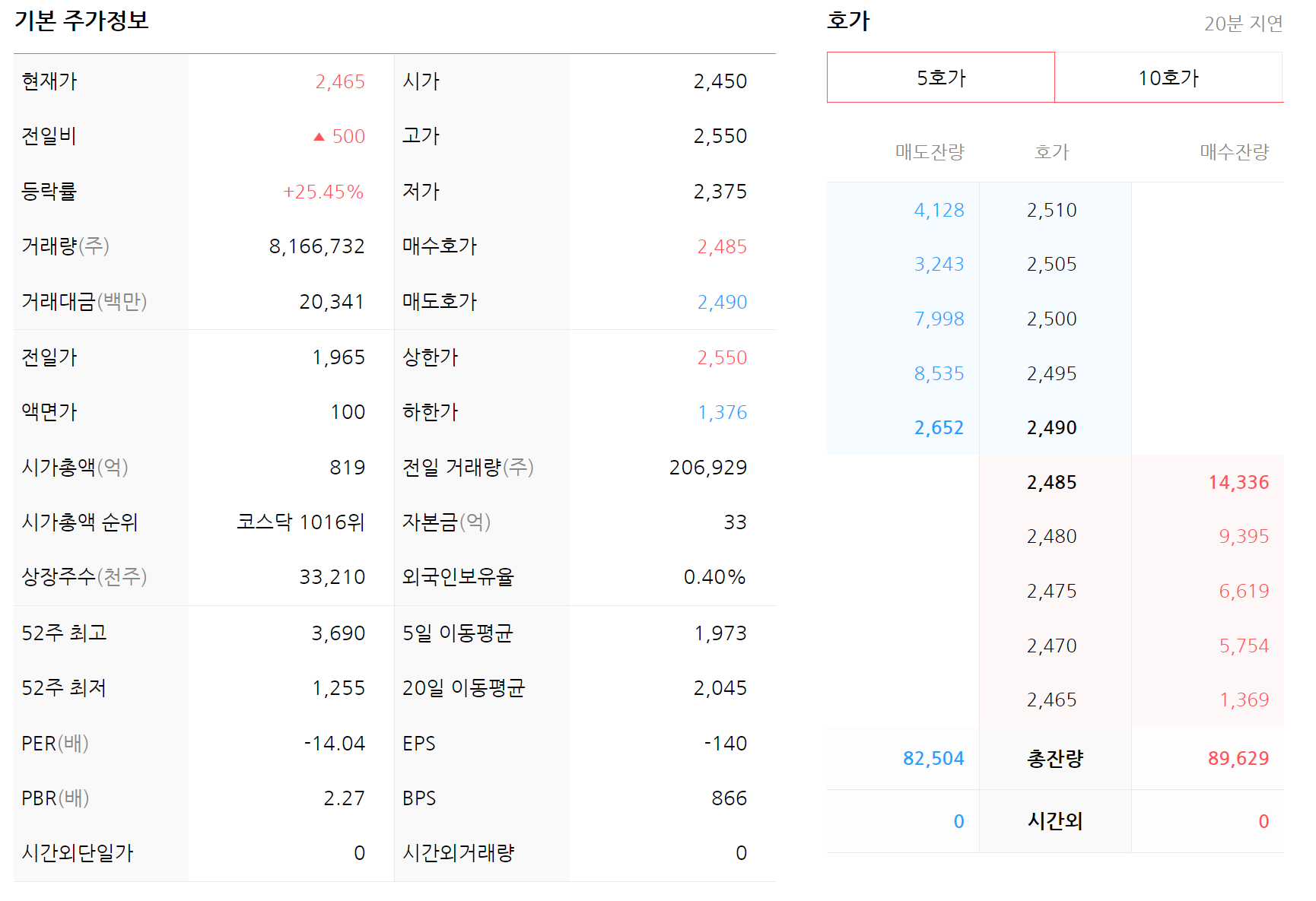Click ask quantity 4,128

click(939, 211)
